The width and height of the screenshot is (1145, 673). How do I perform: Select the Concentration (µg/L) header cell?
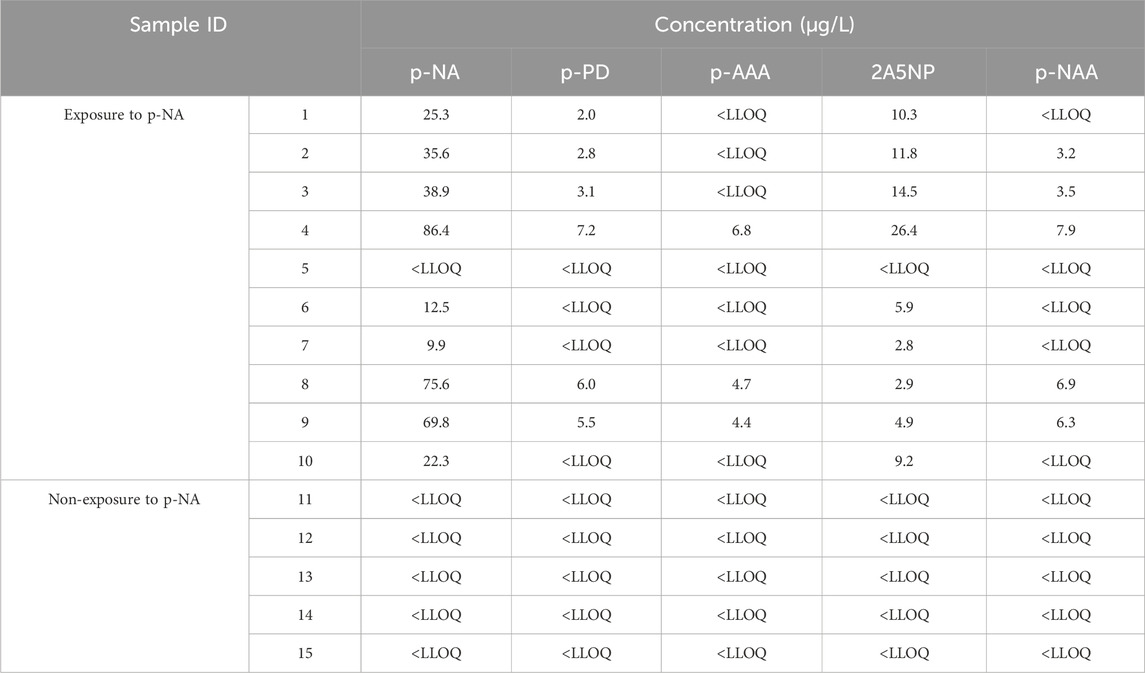tap(752, 26)
